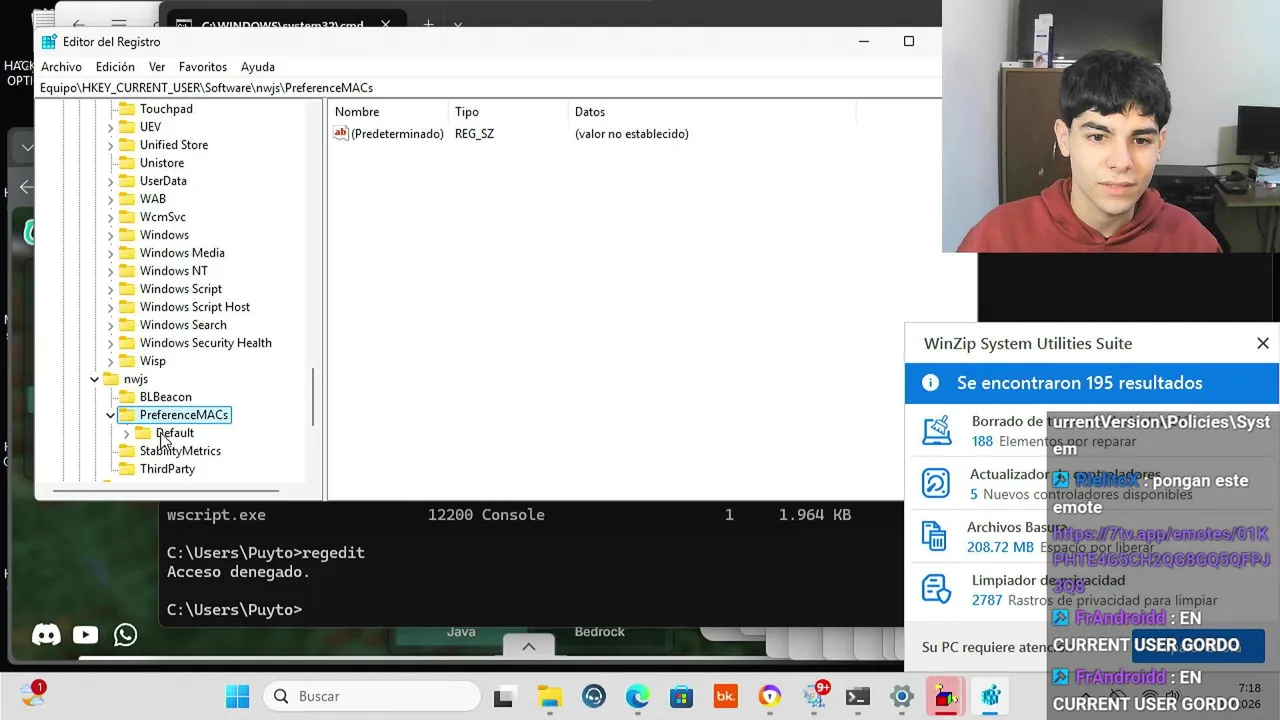1280x720 pixels.
Task: Click the WinZip info icon on the results banner
Action: [930, 383]
